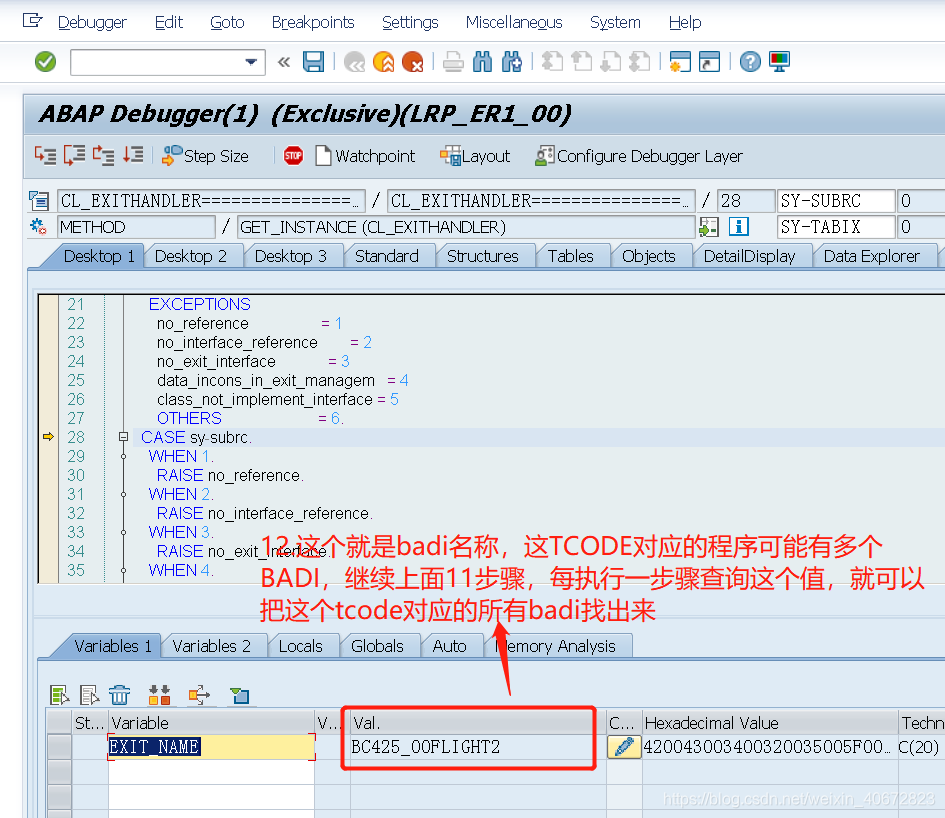
Task: Click the Customize Local Layout monitor icon
Action: click(x=779, y=61)
